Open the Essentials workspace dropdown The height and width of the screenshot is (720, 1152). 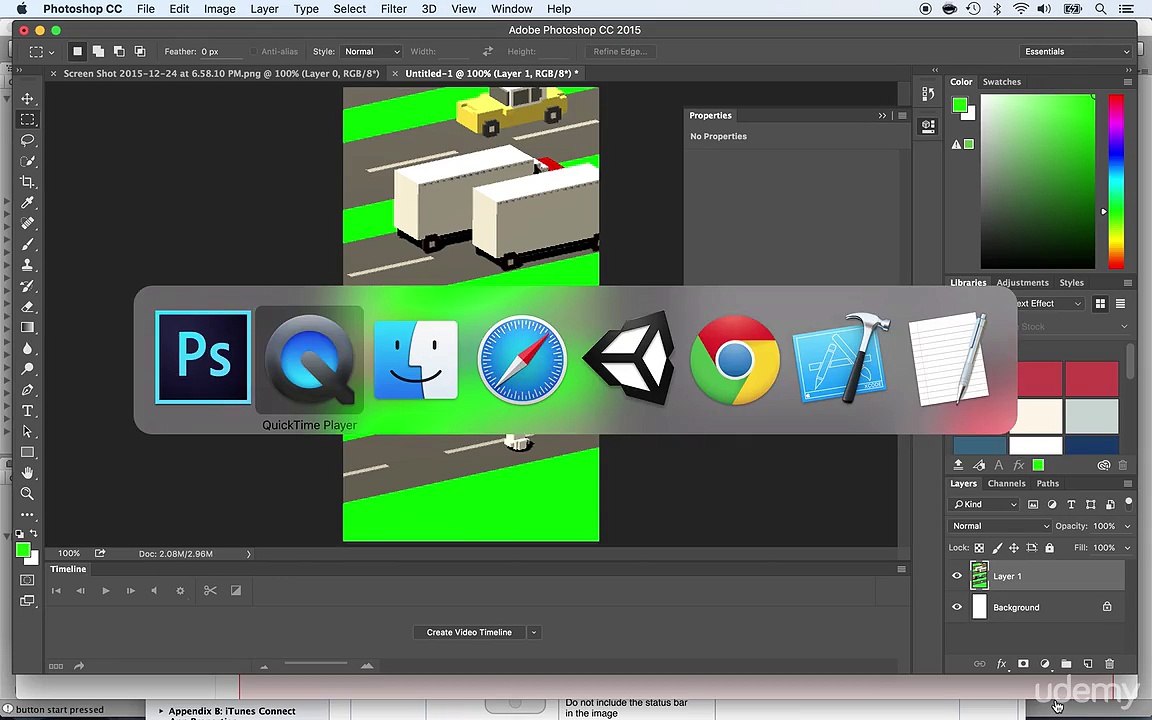pyautogui.click(x=1075, y=51)
